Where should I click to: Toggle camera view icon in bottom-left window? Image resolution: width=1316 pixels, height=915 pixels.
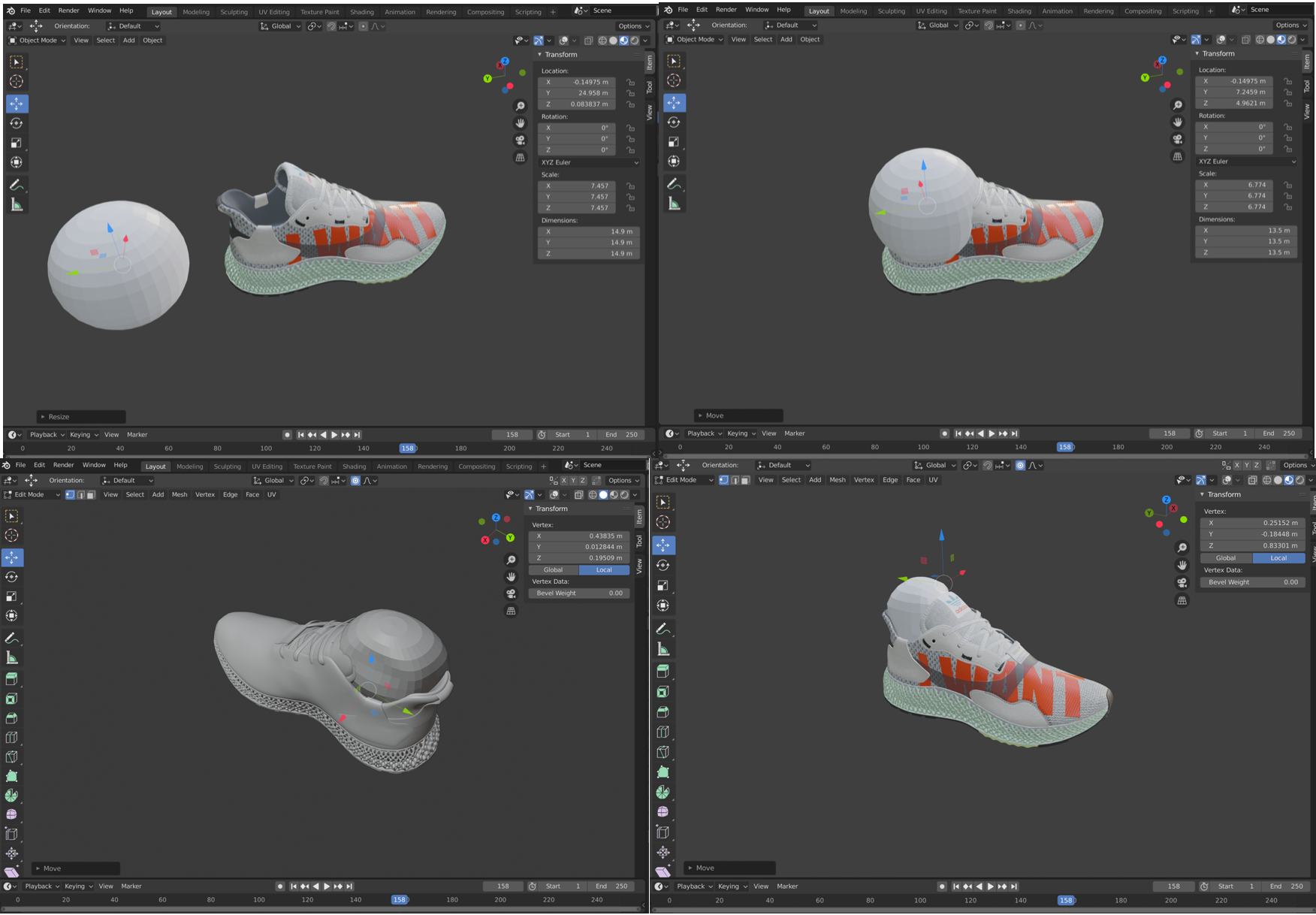pyautogui.click(x=512, y=593)
